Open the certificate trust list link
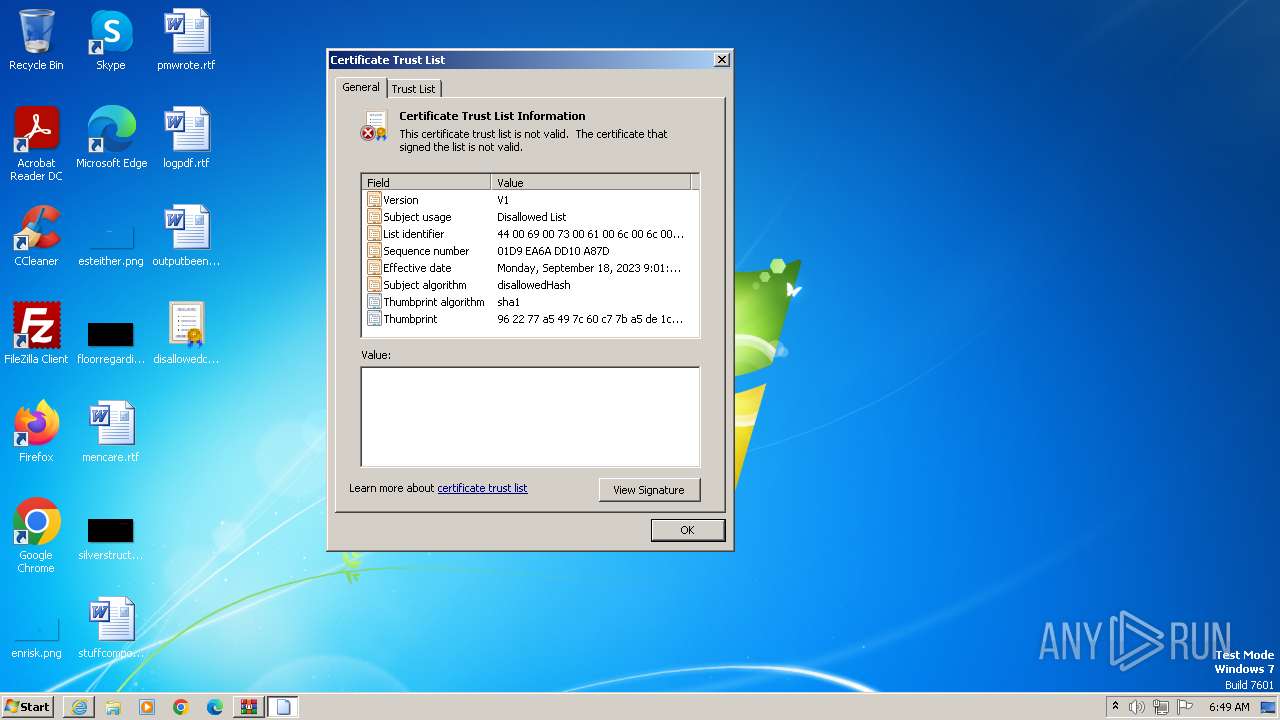Image resolution: width=1280 pixels, height=720 pixels. tap(482, 488)
